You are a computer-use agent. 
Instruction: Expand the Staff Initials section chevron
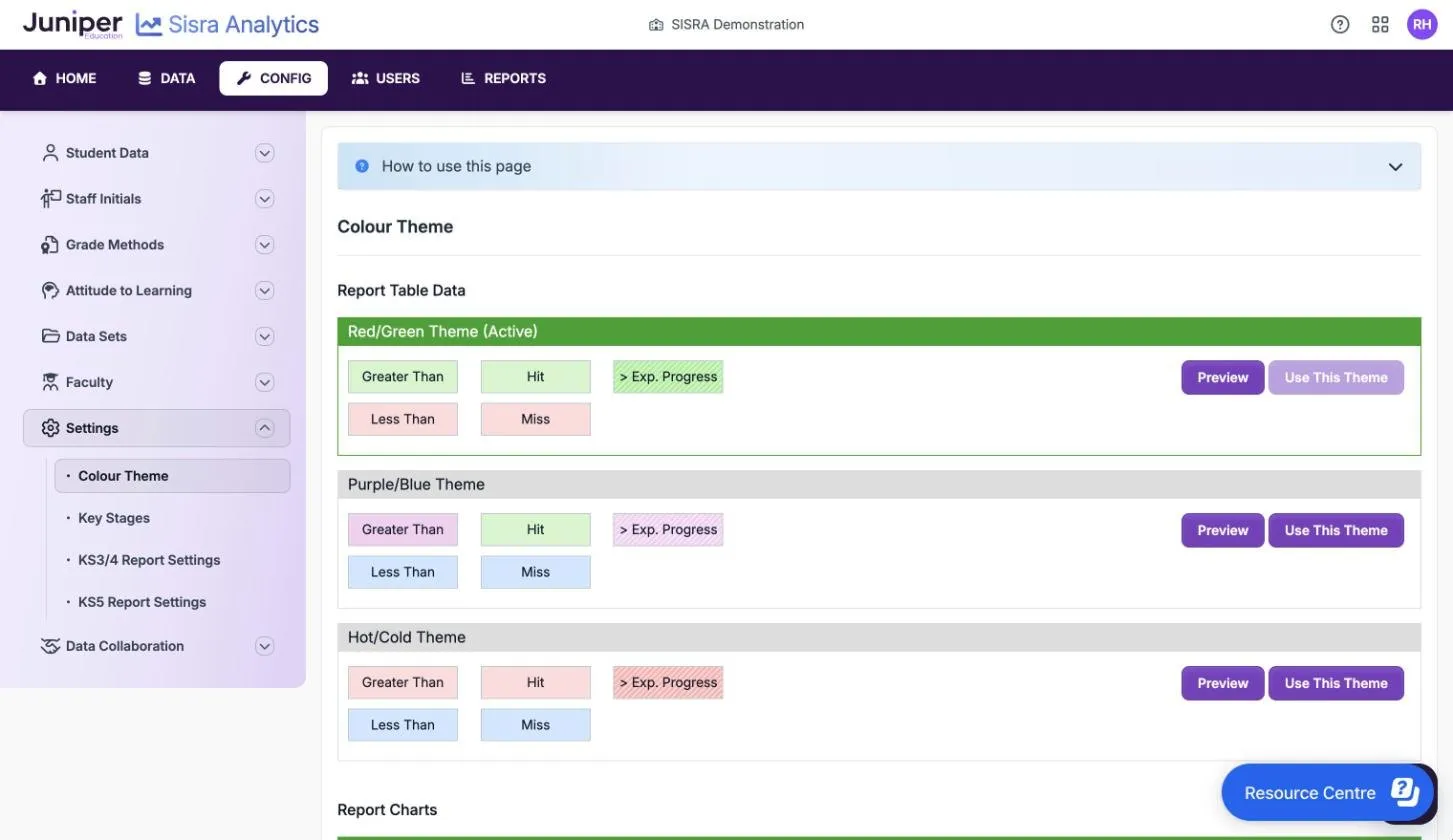point(264,199)
